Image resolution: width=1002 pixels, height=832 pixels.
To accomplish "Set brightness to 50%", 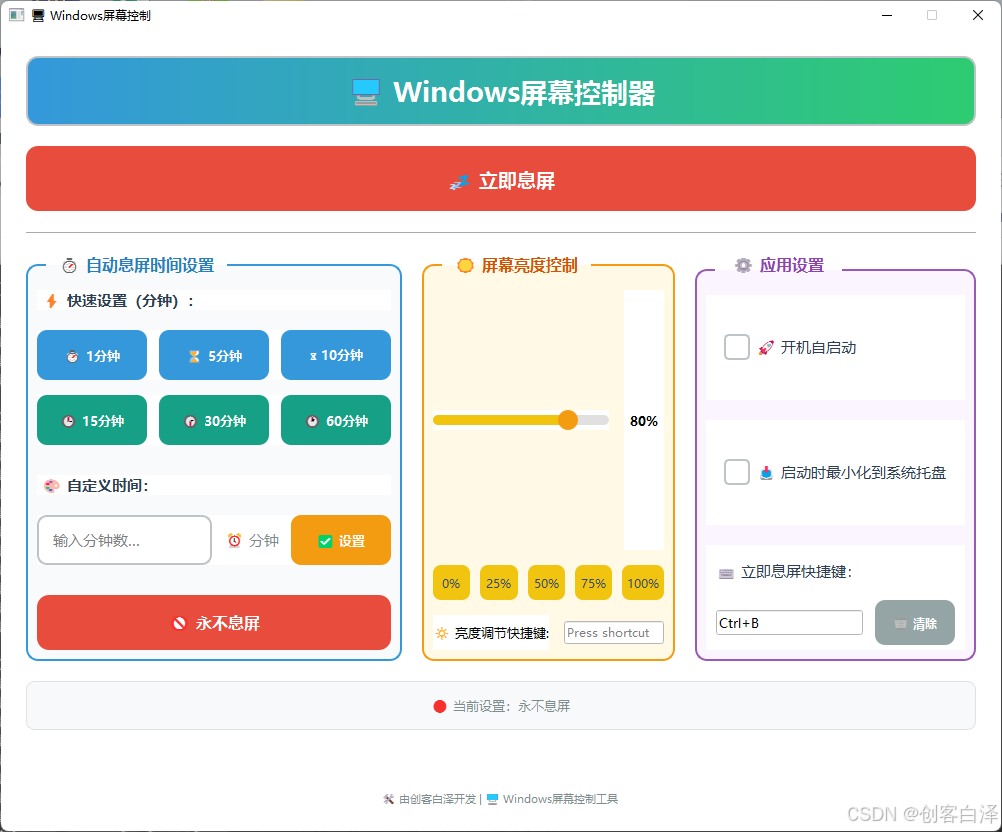I will (546, 583).
